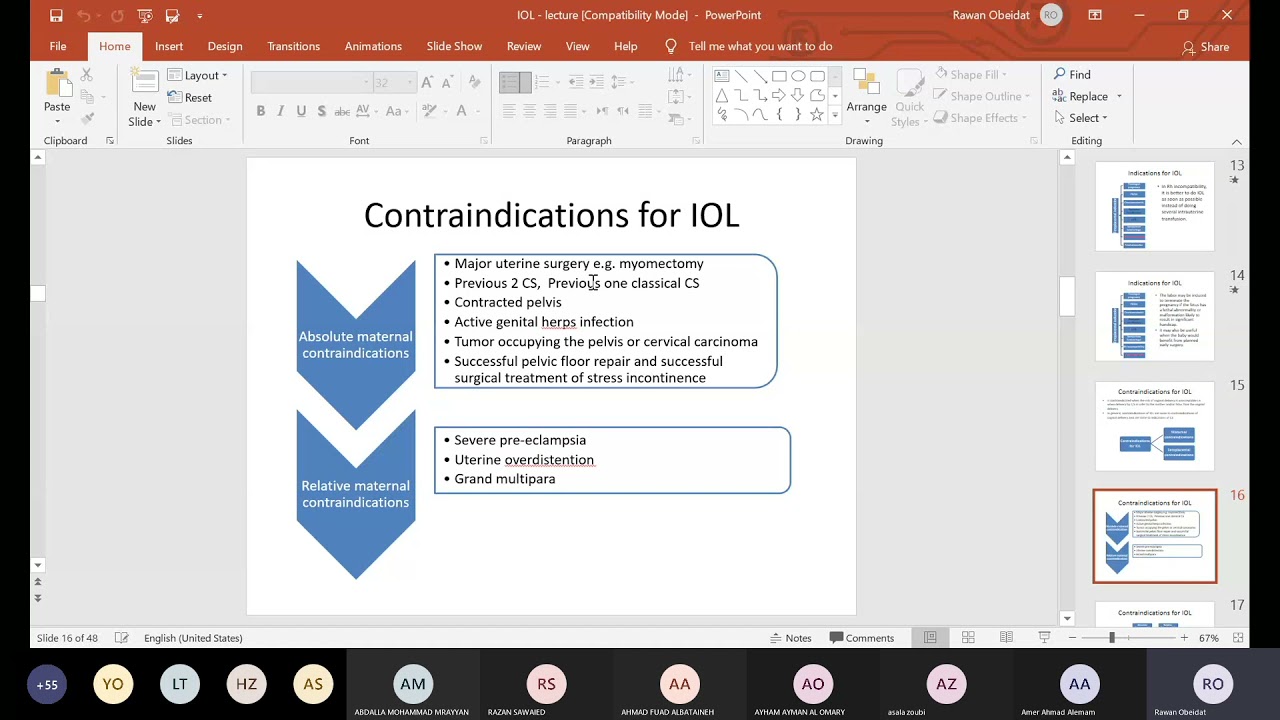
Task: Click the Paste clipboard icon
Action: pyautogui.click(x=57, y=84)
